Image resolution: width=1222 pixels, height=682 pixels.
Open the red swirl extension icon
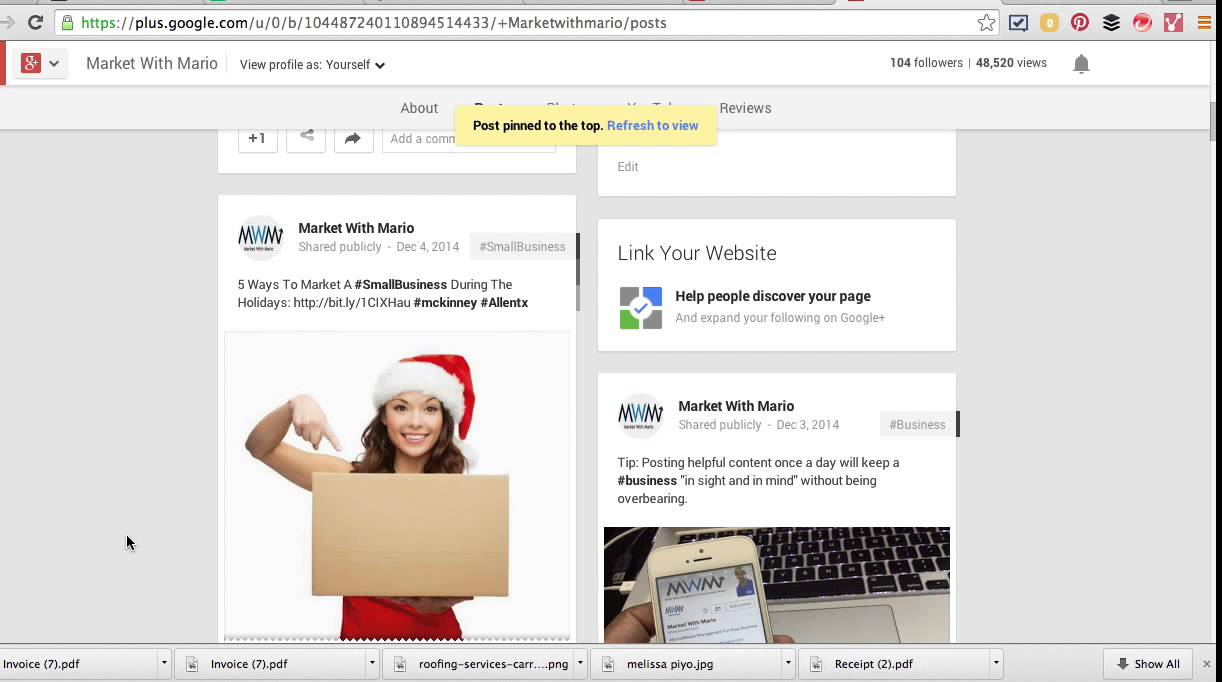(x=1143, y=22)
